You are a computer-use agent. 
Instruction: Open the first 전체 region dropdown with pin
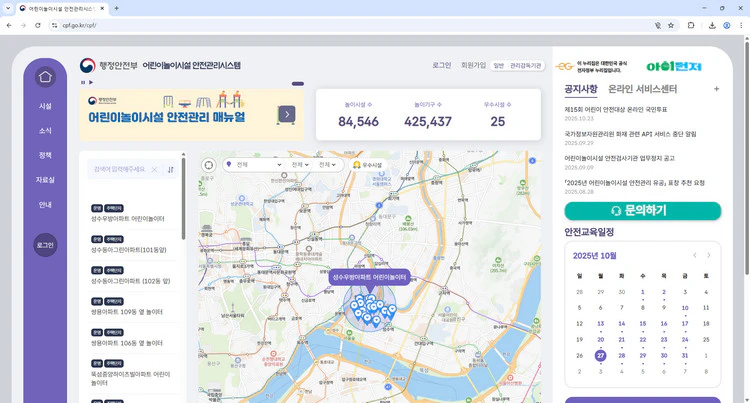click(252, 164)
